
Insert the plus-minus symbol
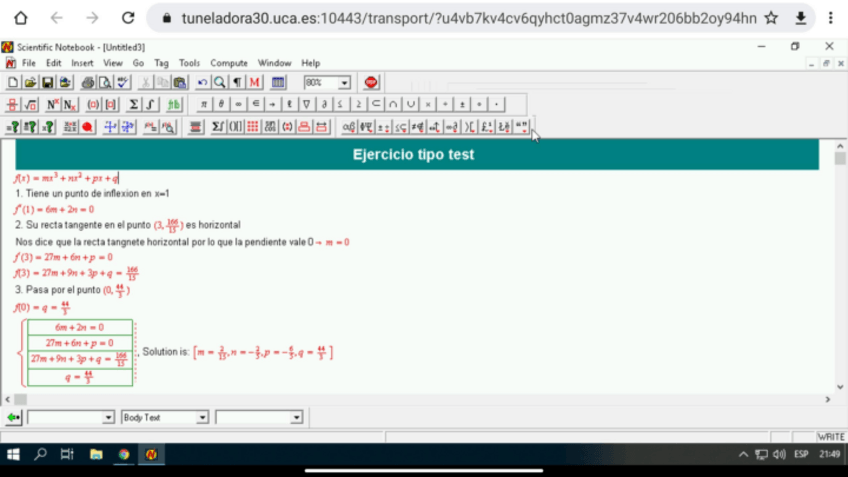click(462, 104)
